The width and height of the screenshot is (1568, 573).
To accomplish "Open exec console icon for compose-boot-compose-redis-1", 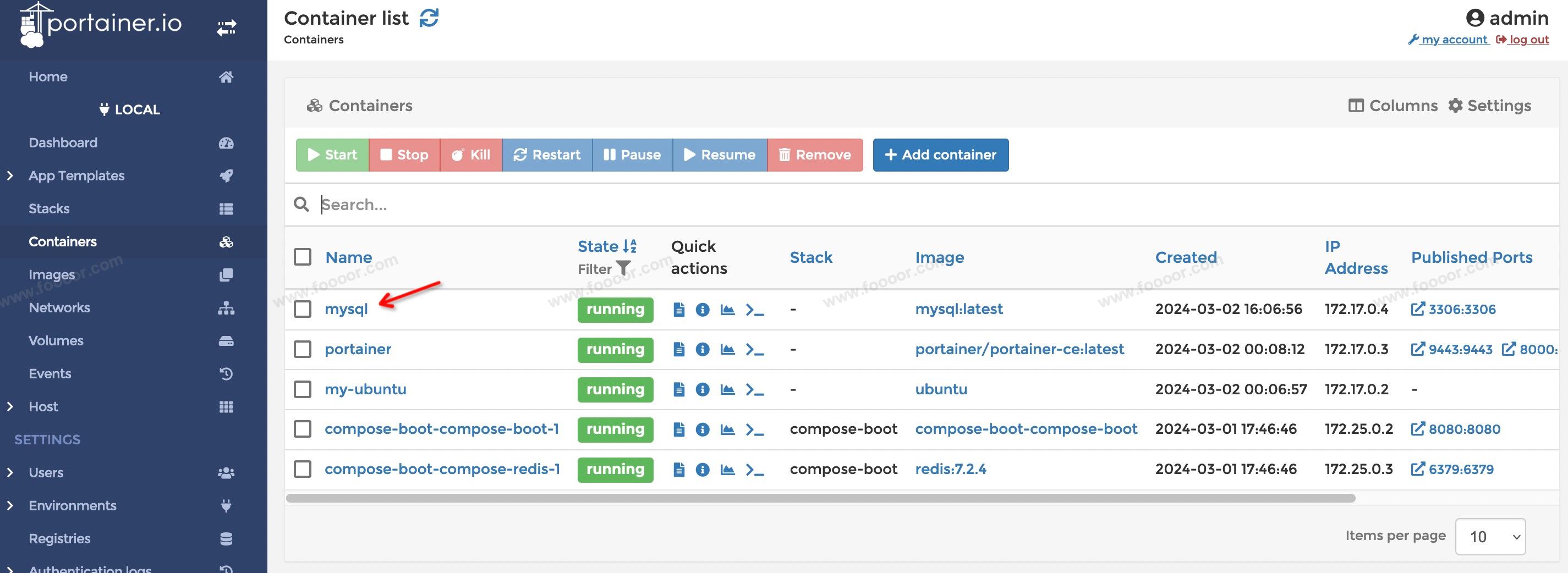I will pos(754,470).
